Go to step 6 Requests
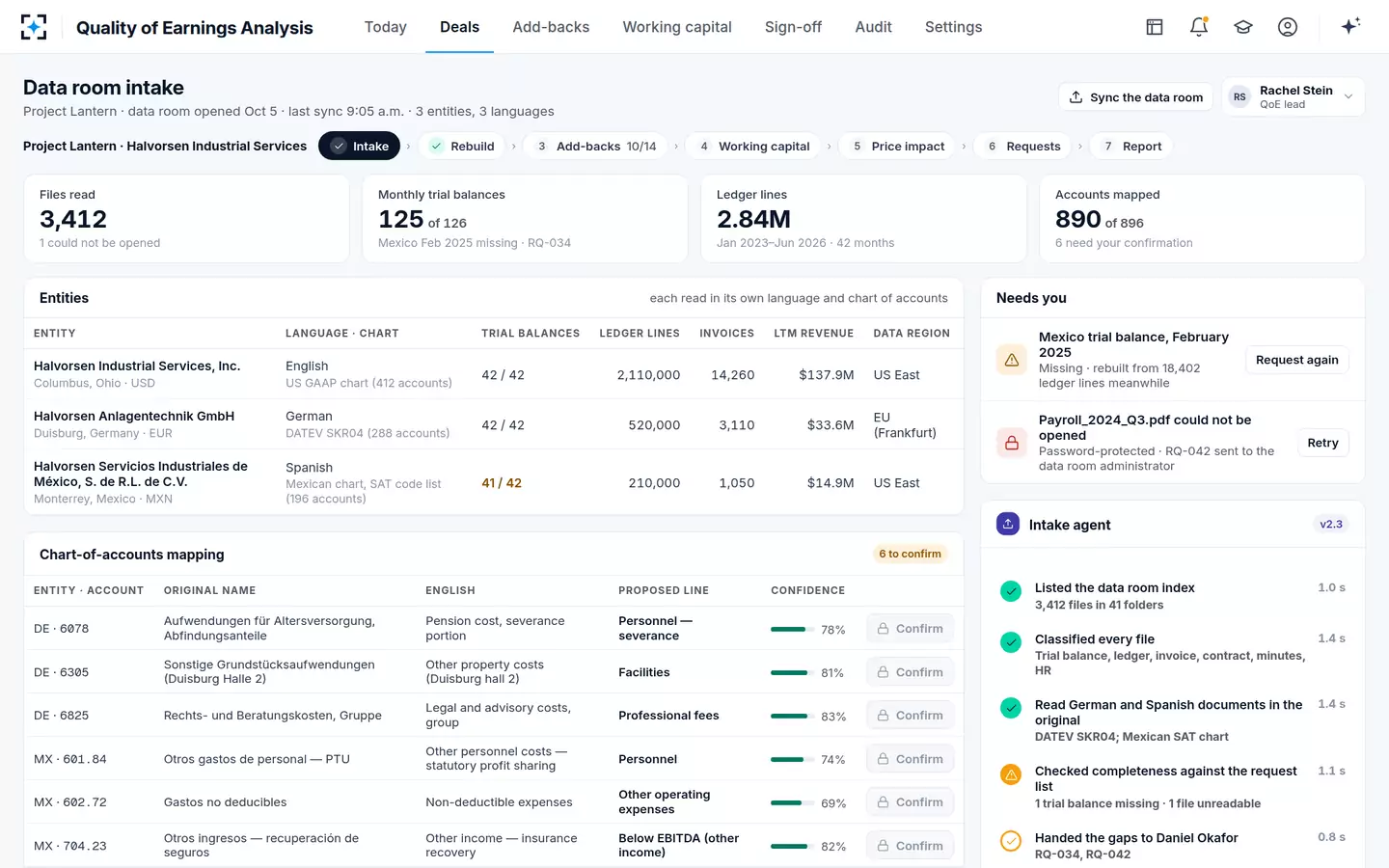Viewport: 1389px width, 868px height. point(1022,146)
